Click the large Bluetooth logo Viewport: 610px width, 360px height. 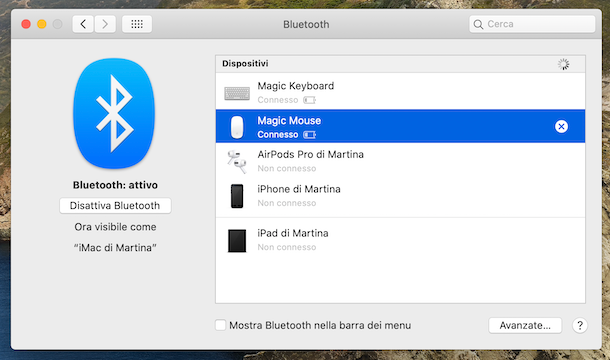point(114,113)
